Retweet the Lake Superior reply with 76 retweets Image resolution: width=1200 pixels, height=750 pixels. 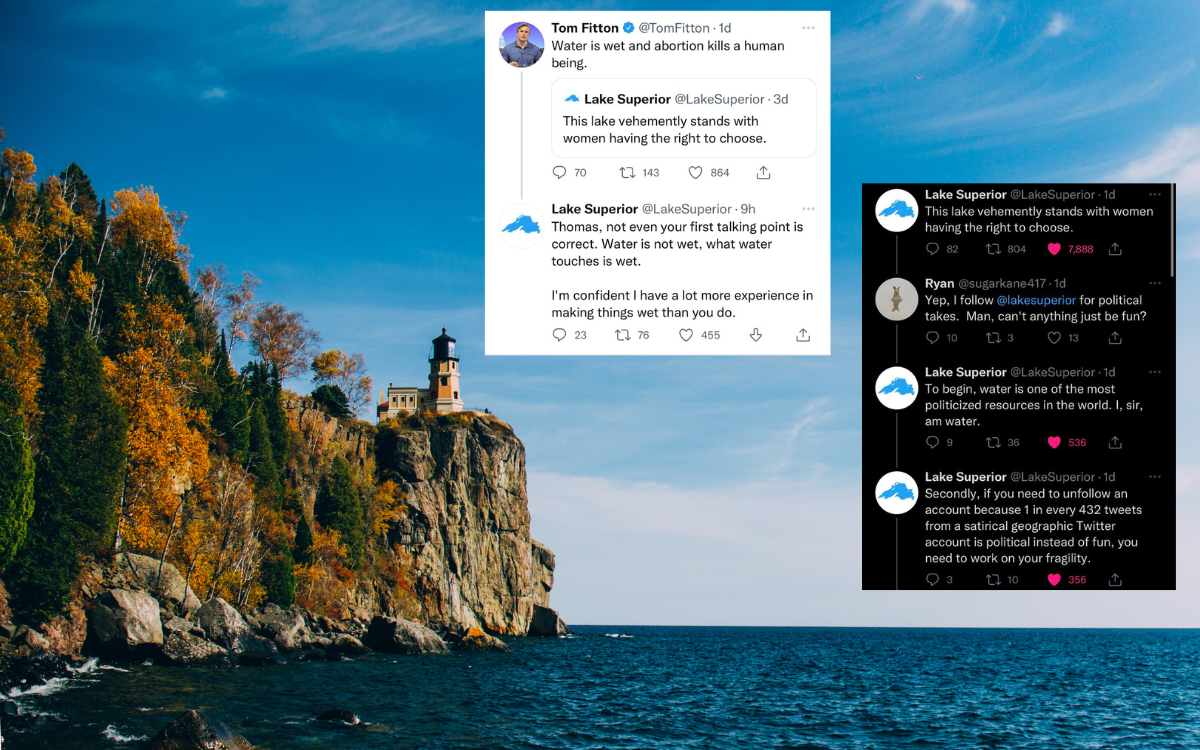tap(622, 335)
